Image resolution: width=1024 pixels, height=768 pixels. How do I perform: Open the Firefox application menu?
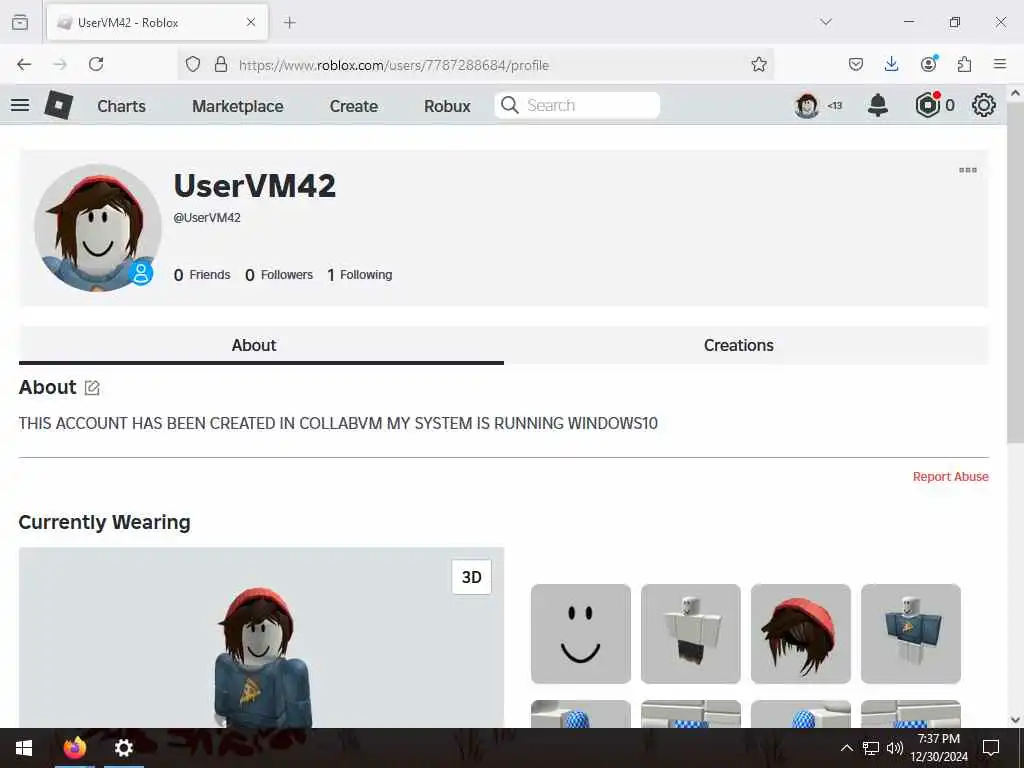tap(1000, 64)
